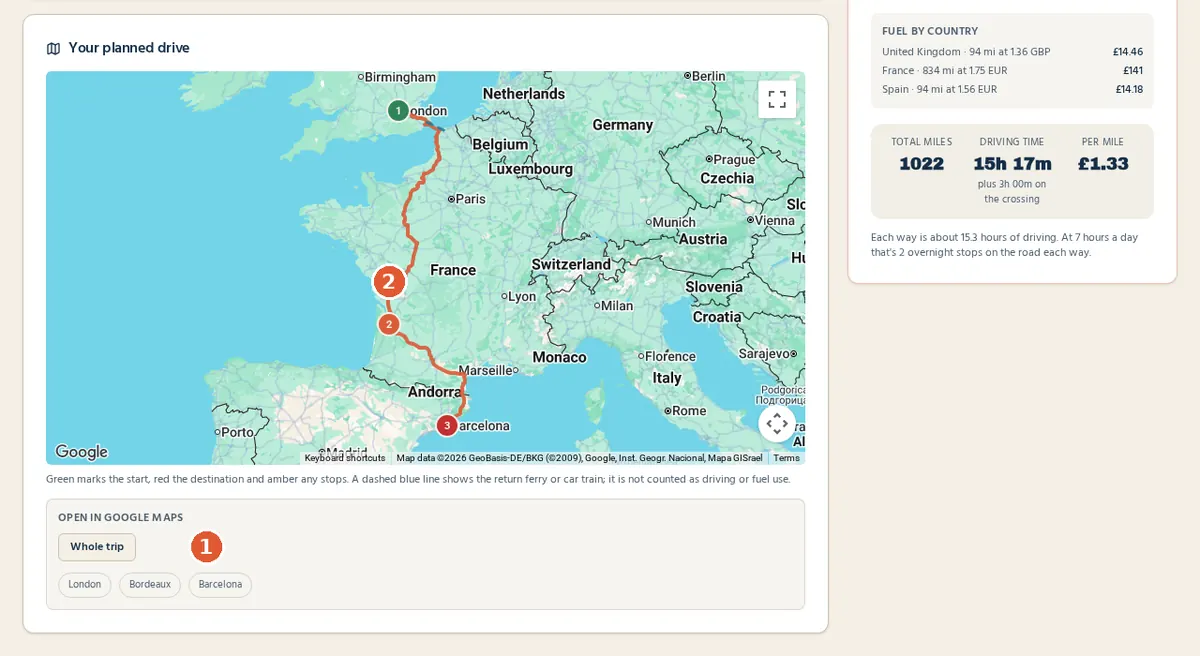Viewport: 1200px width, 656px height.
Task: Open Whole trip in Google Maps
Action: [97, 547]
